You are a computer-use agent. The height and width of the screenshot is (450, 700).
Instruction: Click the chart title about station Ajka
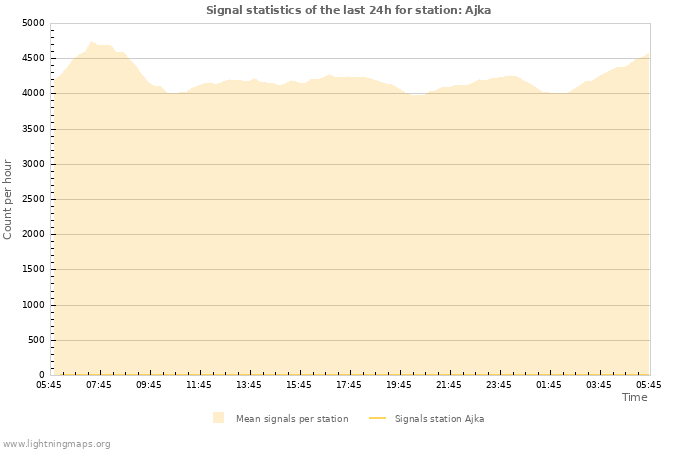348,10
